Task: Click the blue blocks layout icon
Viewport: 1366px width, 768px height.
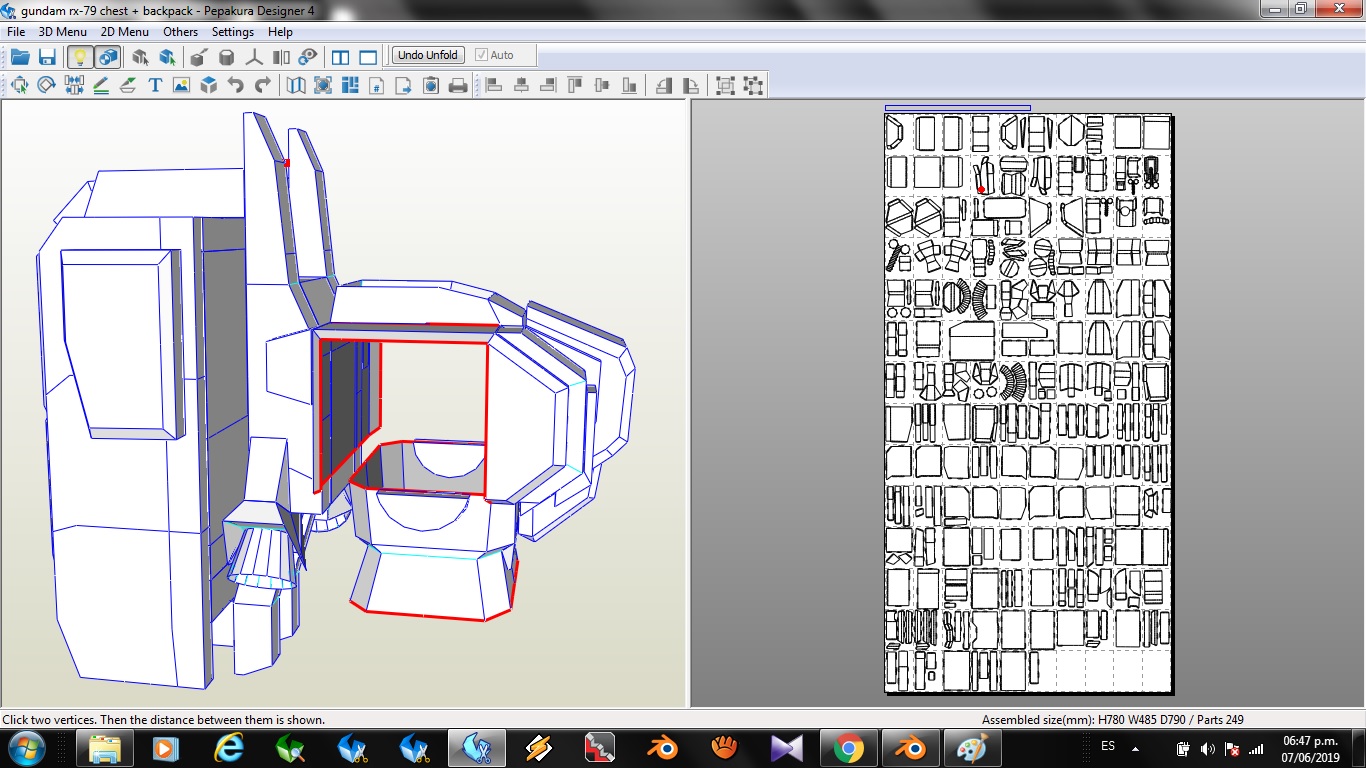Action: point(350,85)
